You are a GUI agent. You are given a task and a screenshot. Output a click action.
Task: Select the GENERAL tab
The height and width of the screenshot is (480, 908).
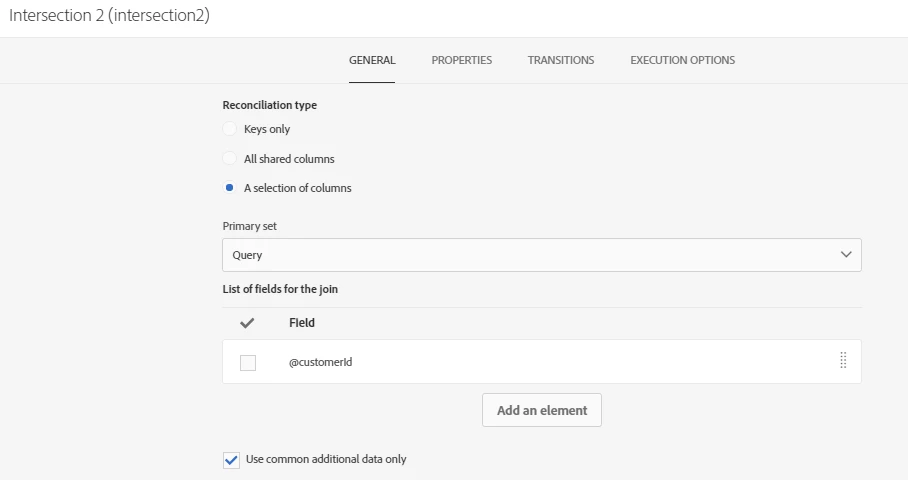coord(372,60)
